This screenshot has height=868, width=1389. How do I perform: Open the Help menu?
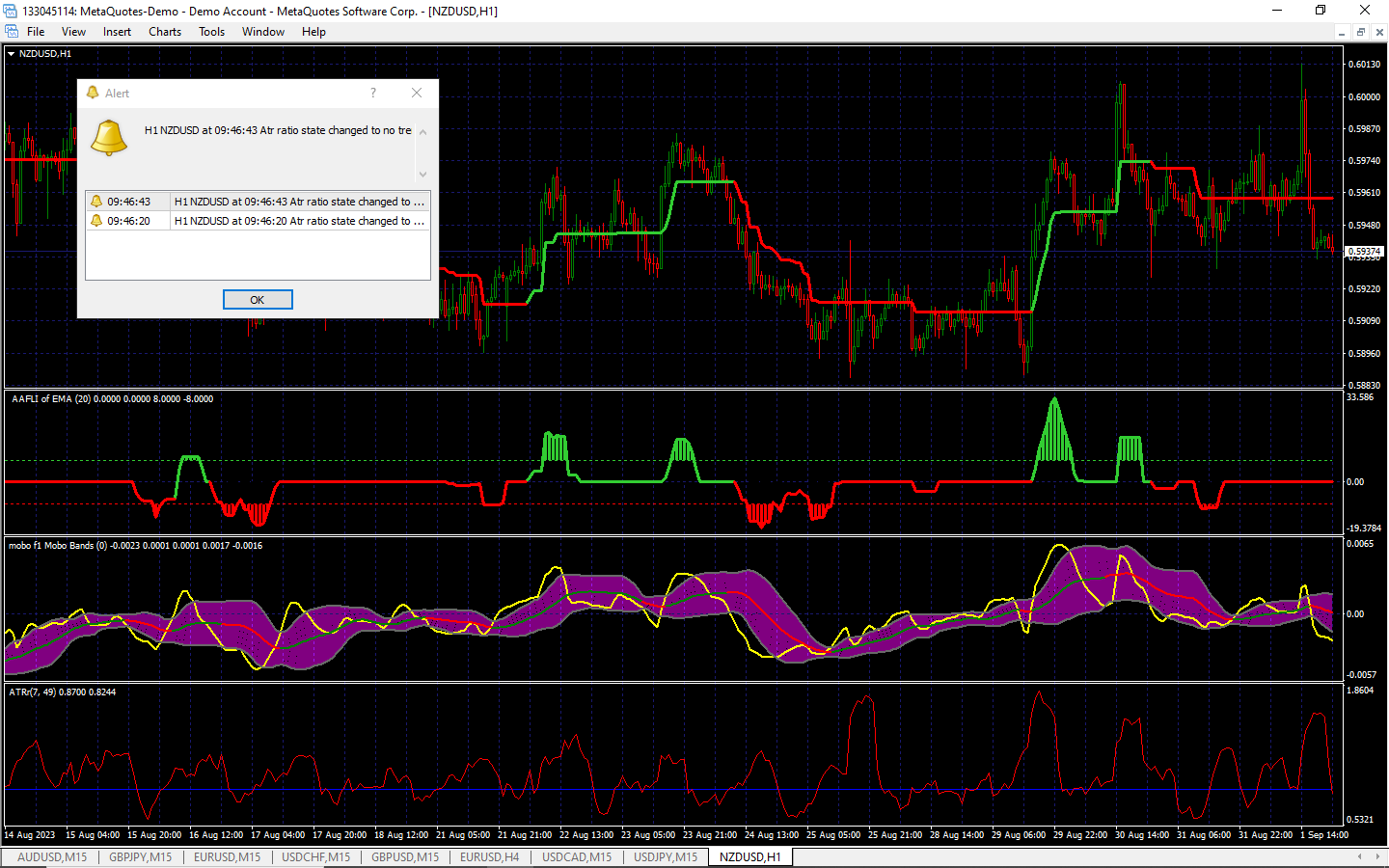tap(313, 32)
